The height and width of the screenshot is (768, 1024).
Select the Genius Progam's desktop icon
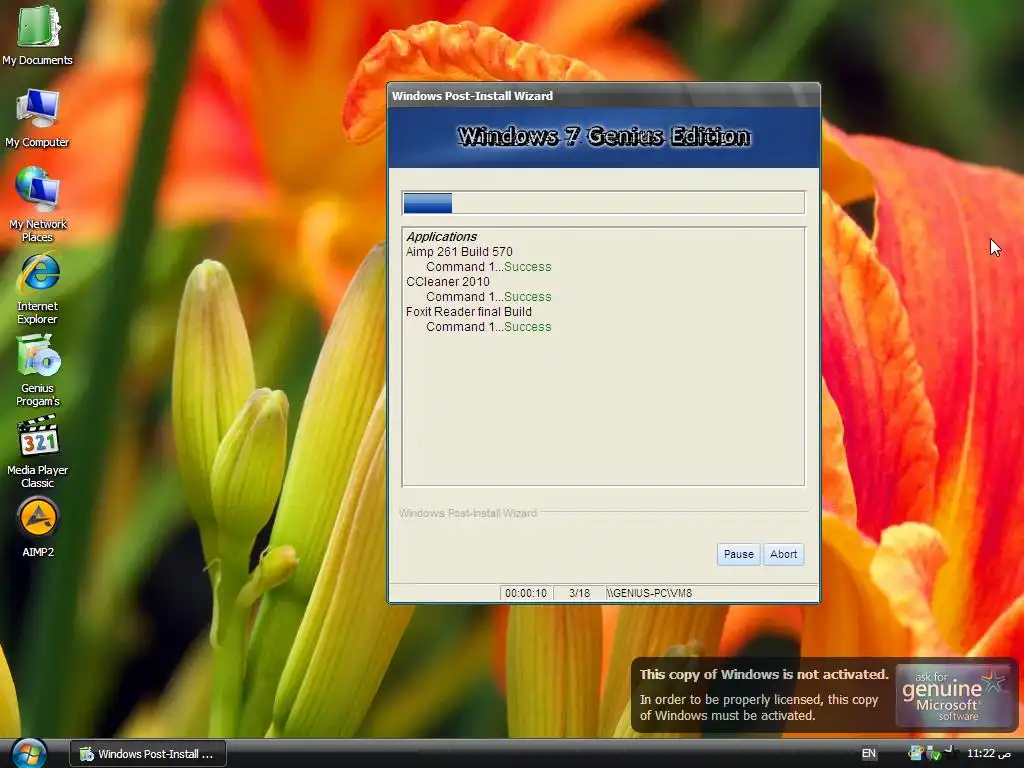[x=37, y=370]
